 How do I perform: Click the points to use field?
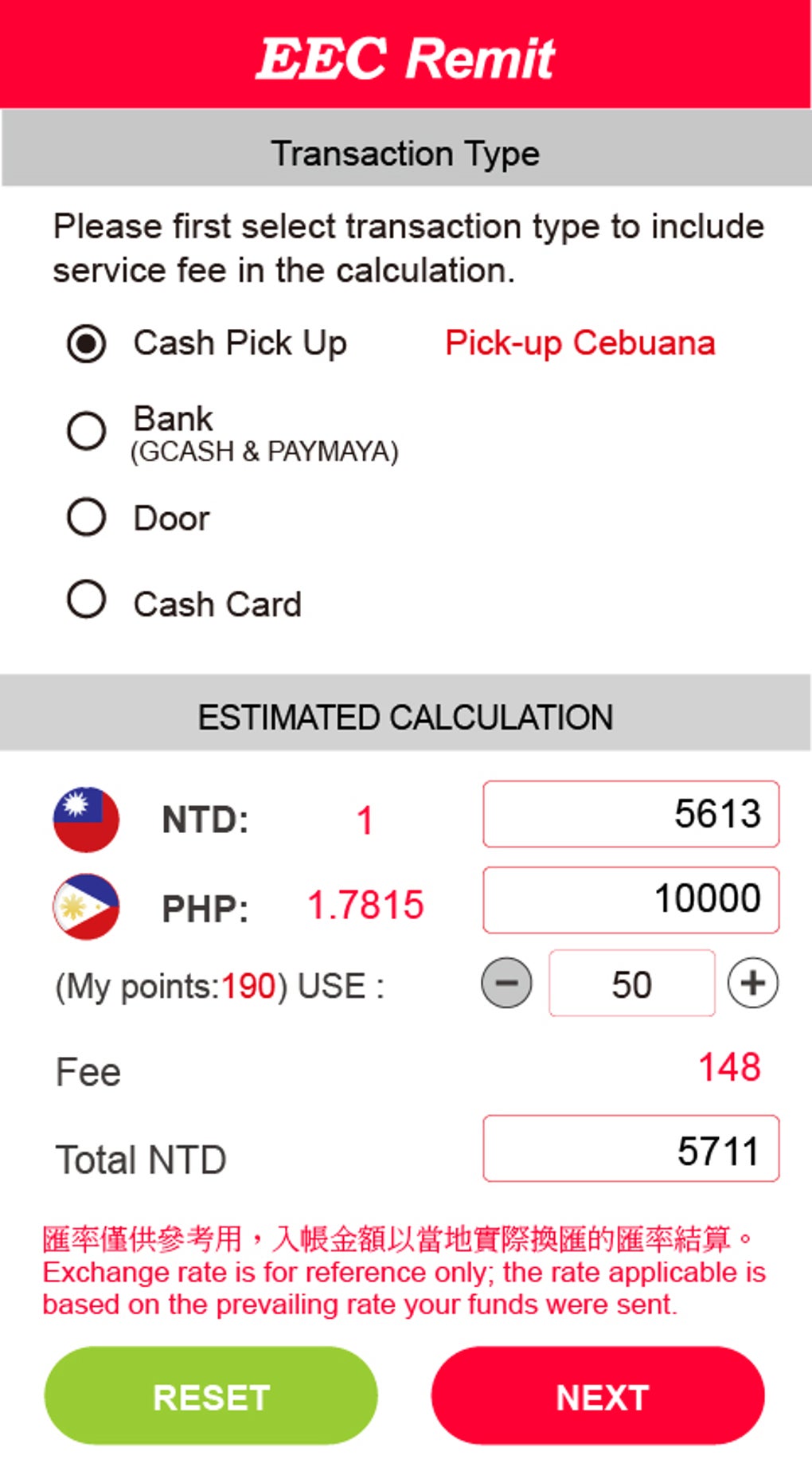pos(631,984)
